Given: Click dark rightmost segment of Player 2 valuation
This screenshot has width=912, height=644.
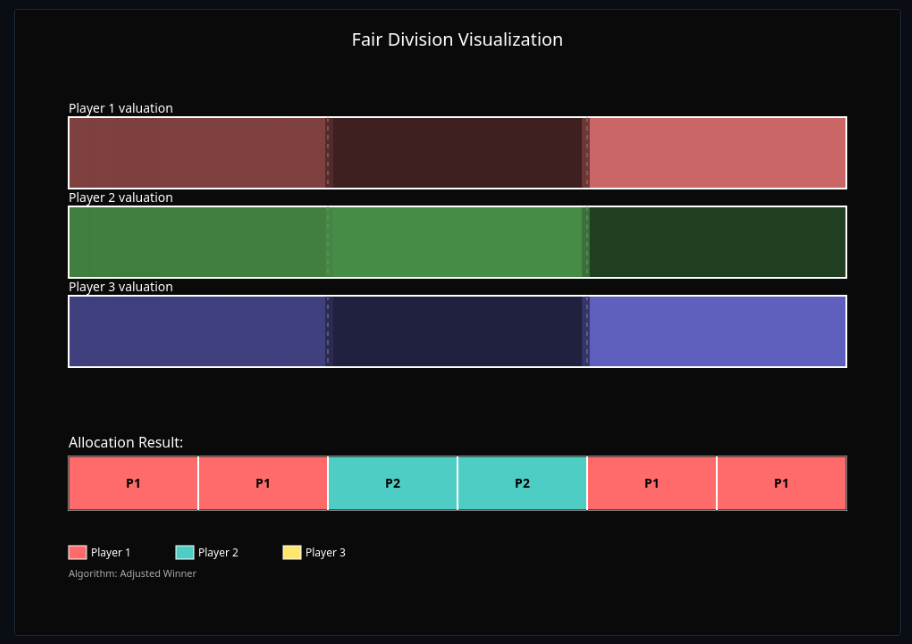Looking at the screenshot, I should click(717, 242).
